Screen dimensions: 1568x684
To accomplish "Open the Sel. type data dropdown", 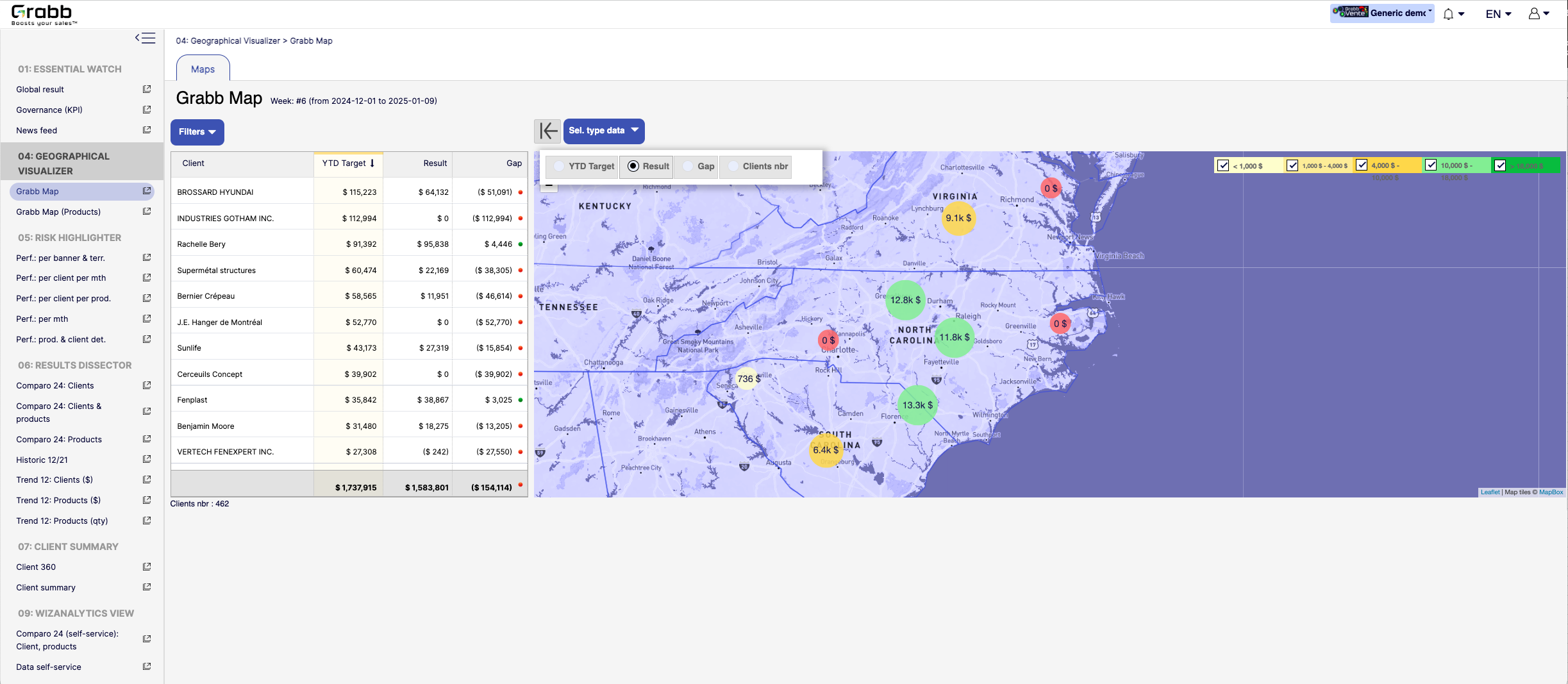I will pos(603,131).
